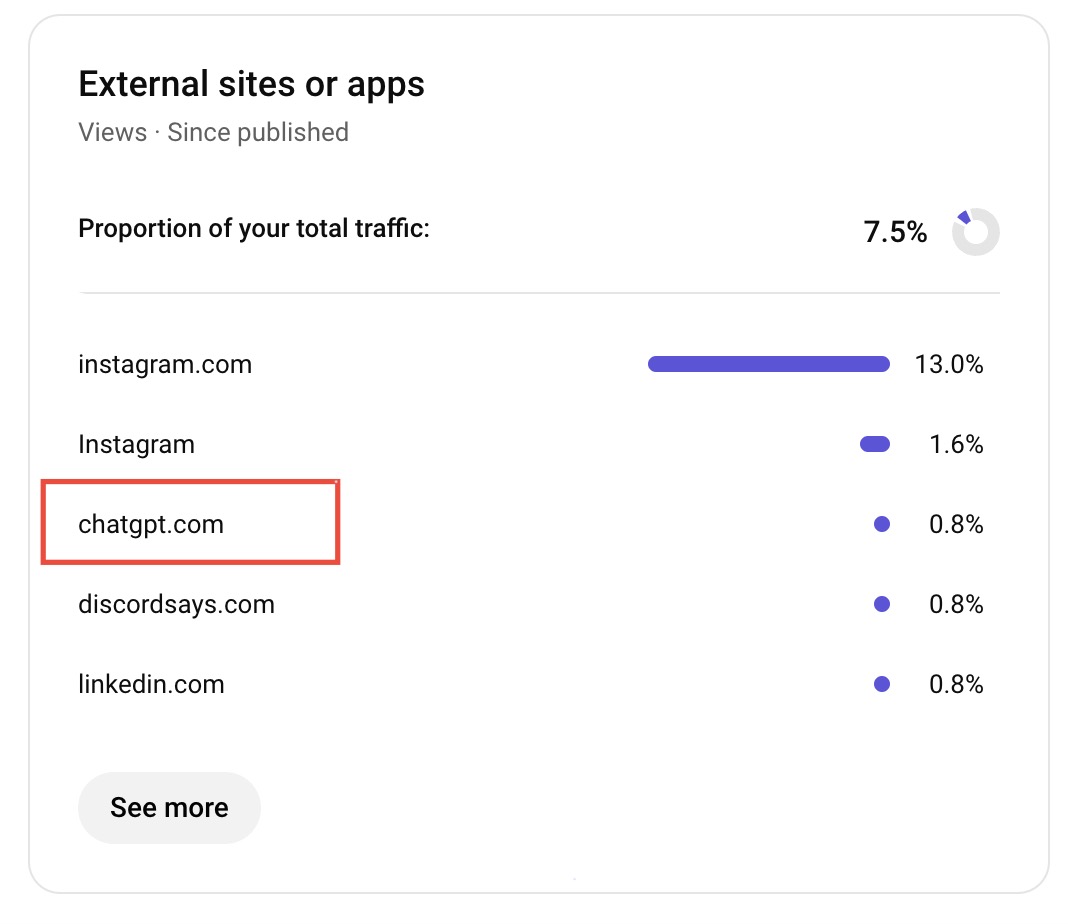Click the 0.8% value beside linkedin.com
1068x924 pixels.
(x=955, y=684)
